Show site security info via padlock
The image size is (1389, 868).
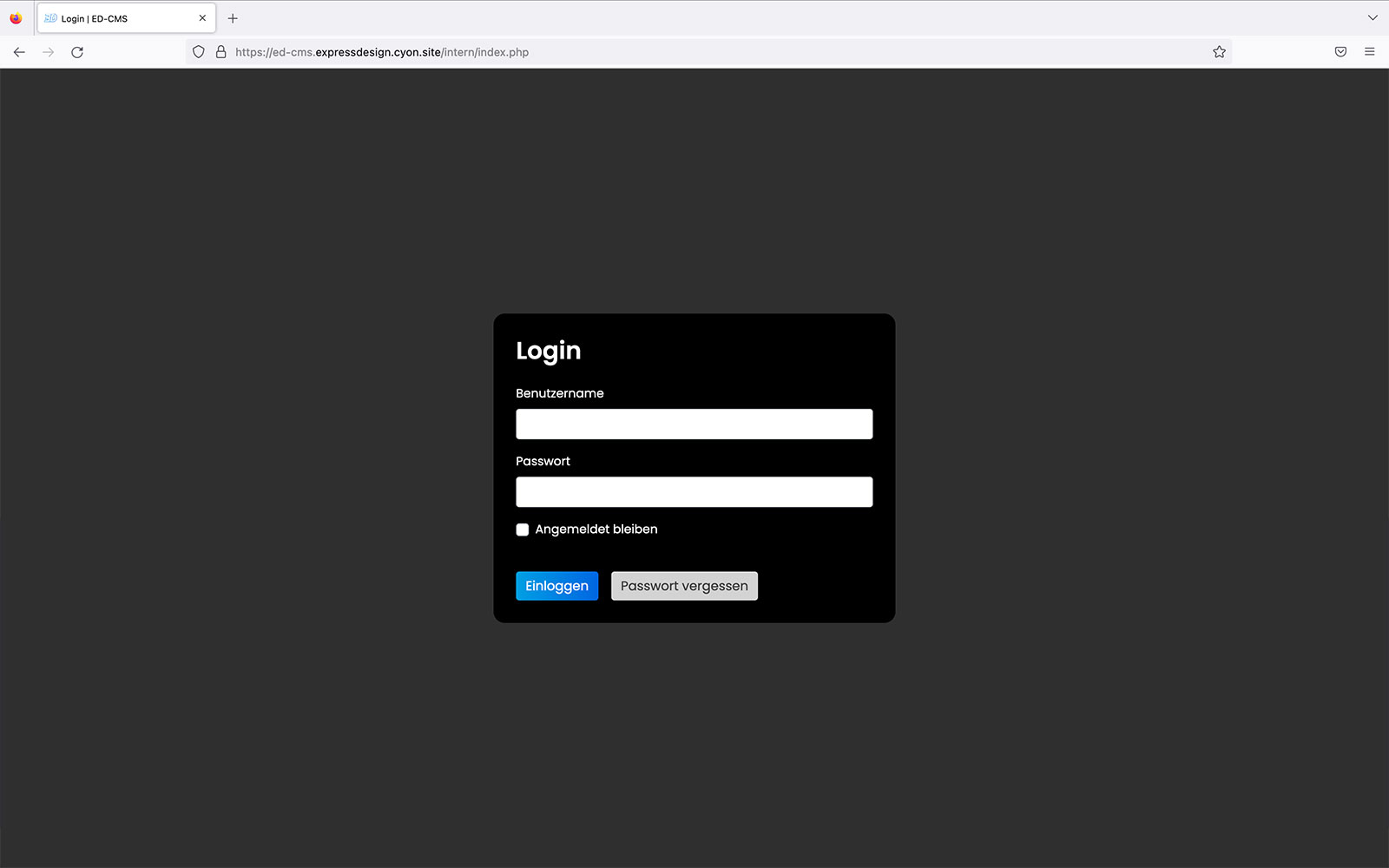pyautogui.click(x=221, y=52)
